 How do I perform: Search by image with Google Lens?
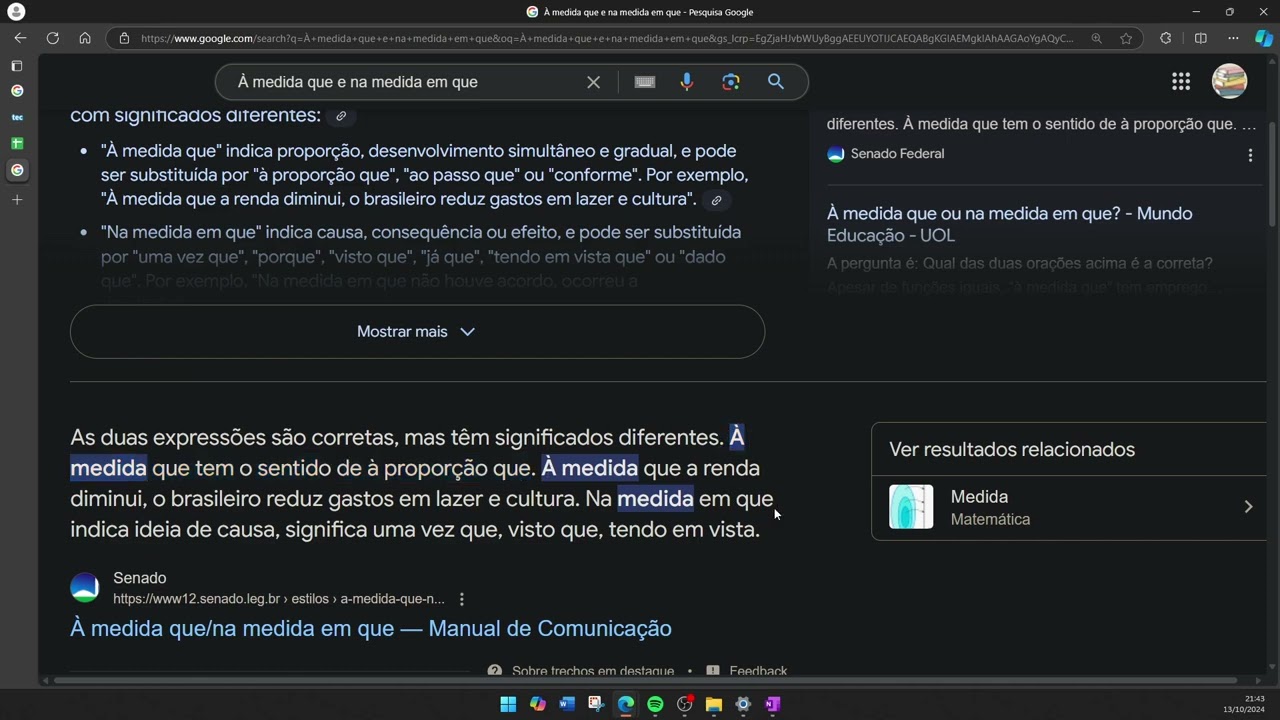(731, 82)
